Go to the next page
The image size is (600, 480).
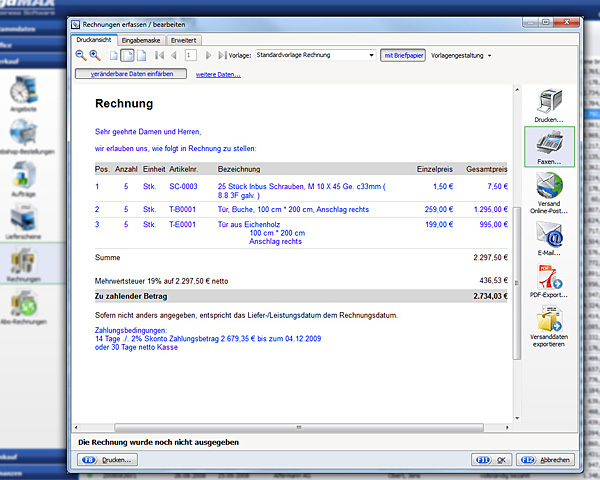tap(208, 56)
